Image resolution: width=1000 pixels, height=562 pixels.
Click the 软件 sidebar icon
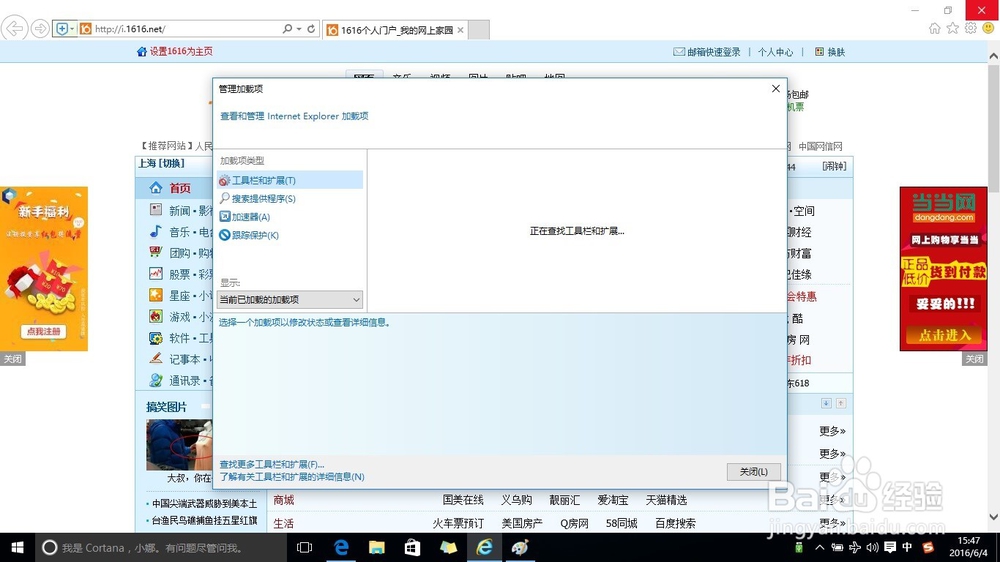(156, 337)
